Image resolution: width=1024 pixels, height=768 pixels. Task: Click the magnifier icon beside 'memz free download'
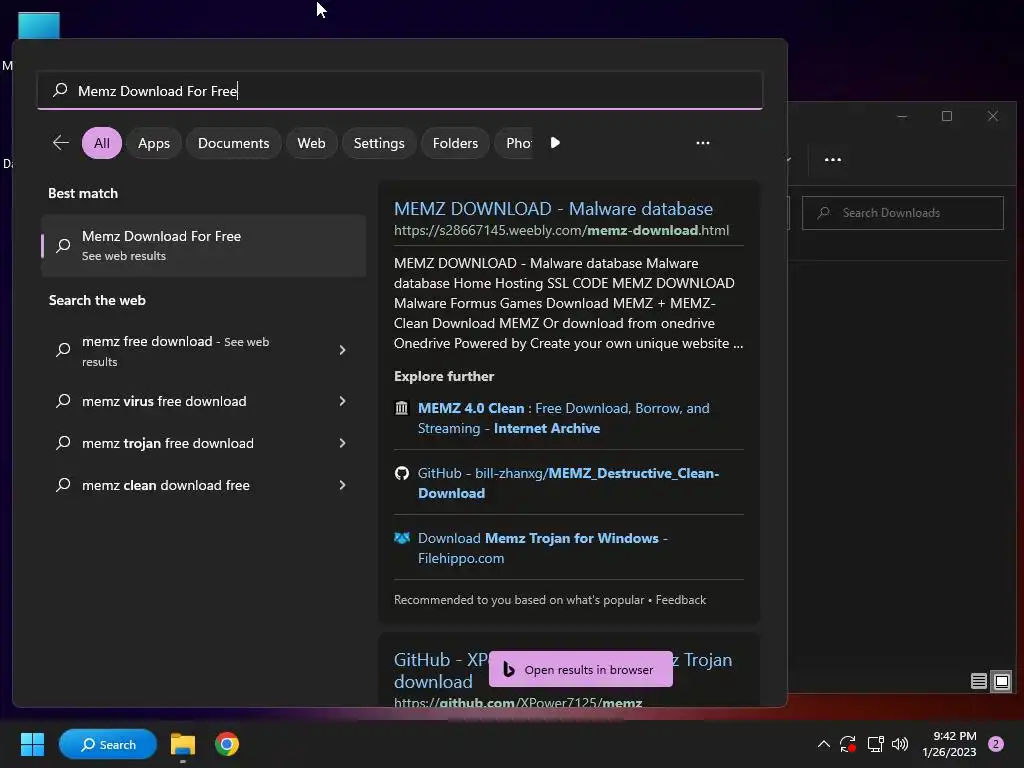(x=63, y=350)
